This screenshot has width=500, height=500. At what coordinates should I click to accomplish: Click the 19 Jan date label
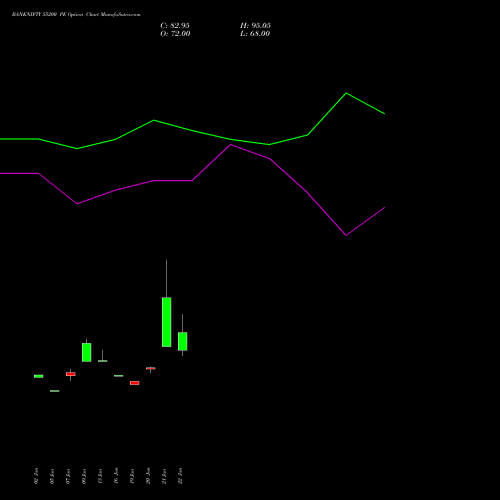tap(132, 476)
